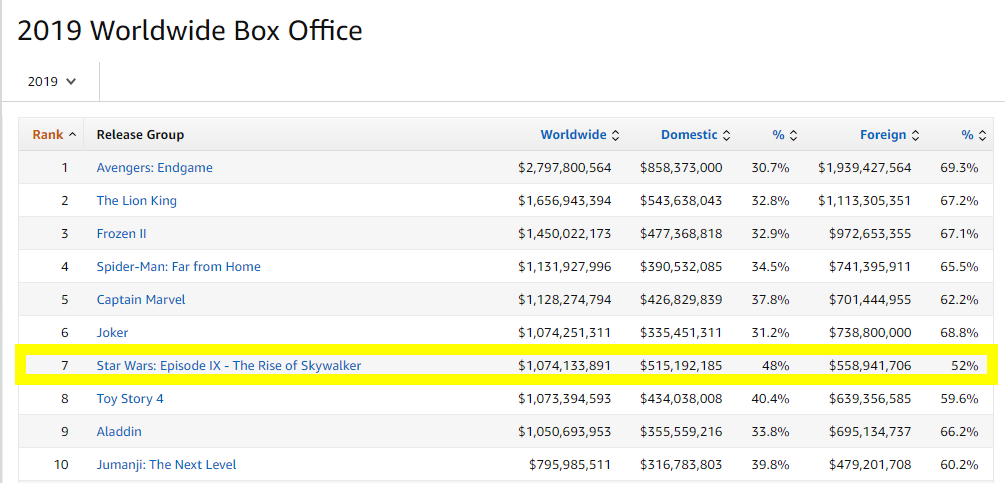This screenshot has width=1005, height=483.
Task: Select domestic value $335,451,311
Action: coord(681,332)
